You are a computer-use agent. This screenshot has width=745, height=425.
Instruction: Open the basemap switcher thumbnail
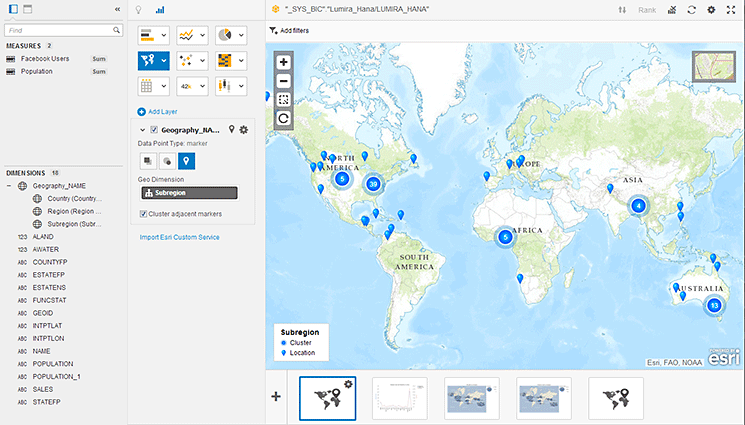[714, 67]
